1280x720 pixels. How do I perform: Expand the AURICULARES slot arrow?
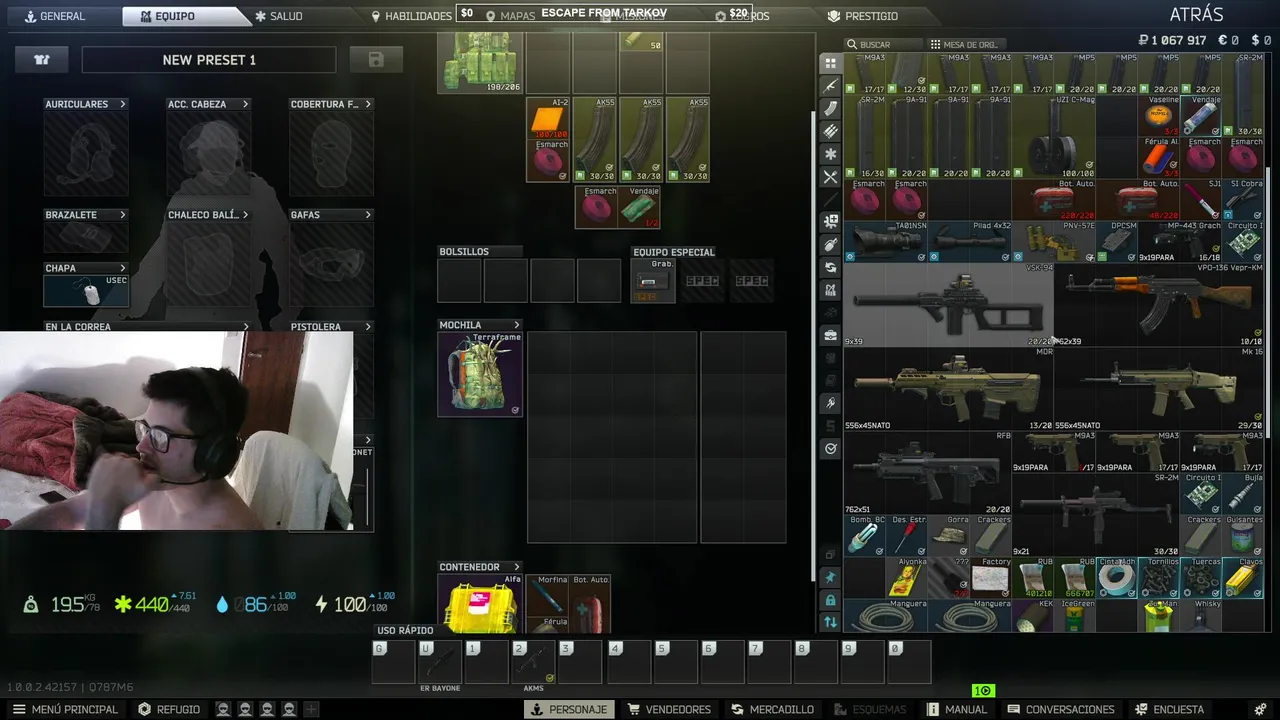coord(123,104)
